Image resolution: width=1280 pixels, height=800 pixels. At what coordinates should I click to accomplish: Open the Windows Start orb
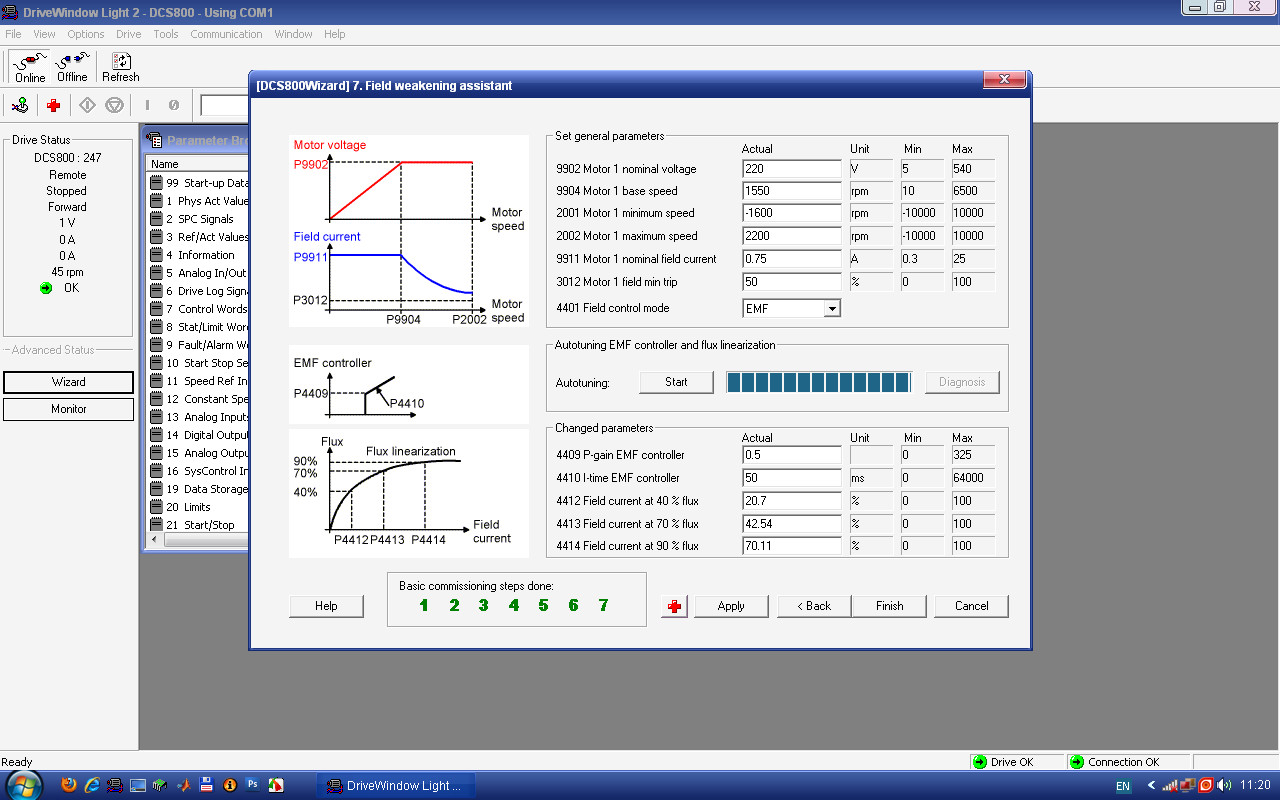[22, 785]
